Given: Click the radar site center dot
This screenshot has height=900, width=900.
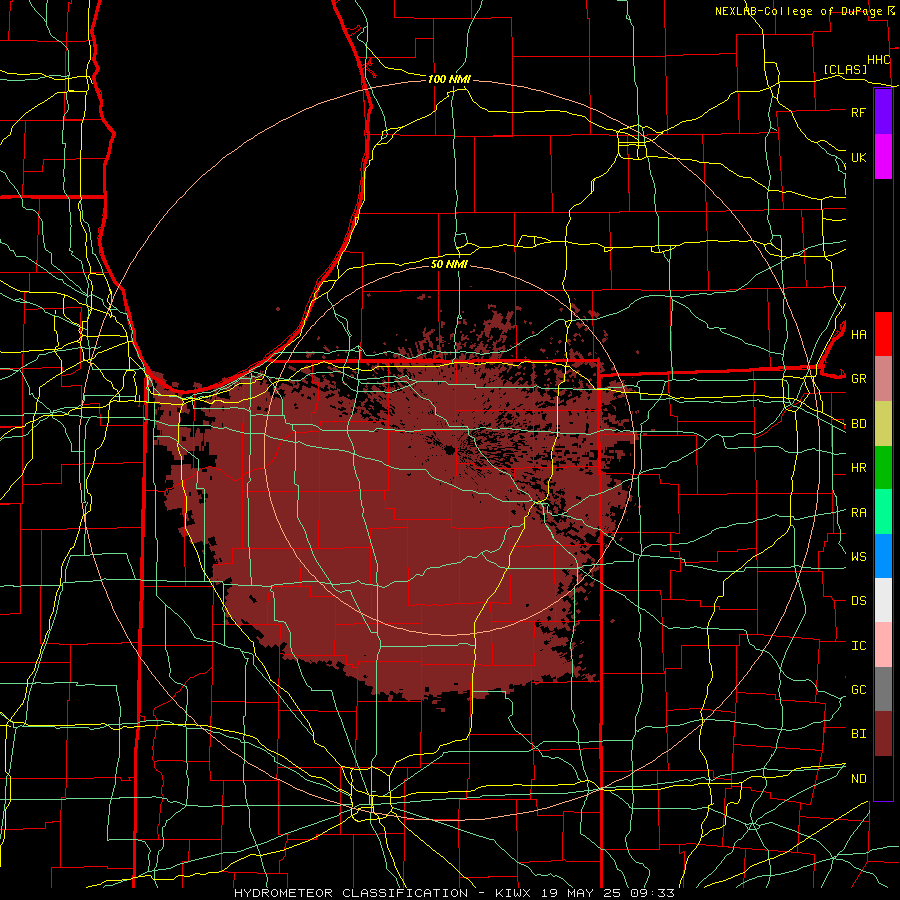Looking at the screenshot, I should (x=449, y=449).
